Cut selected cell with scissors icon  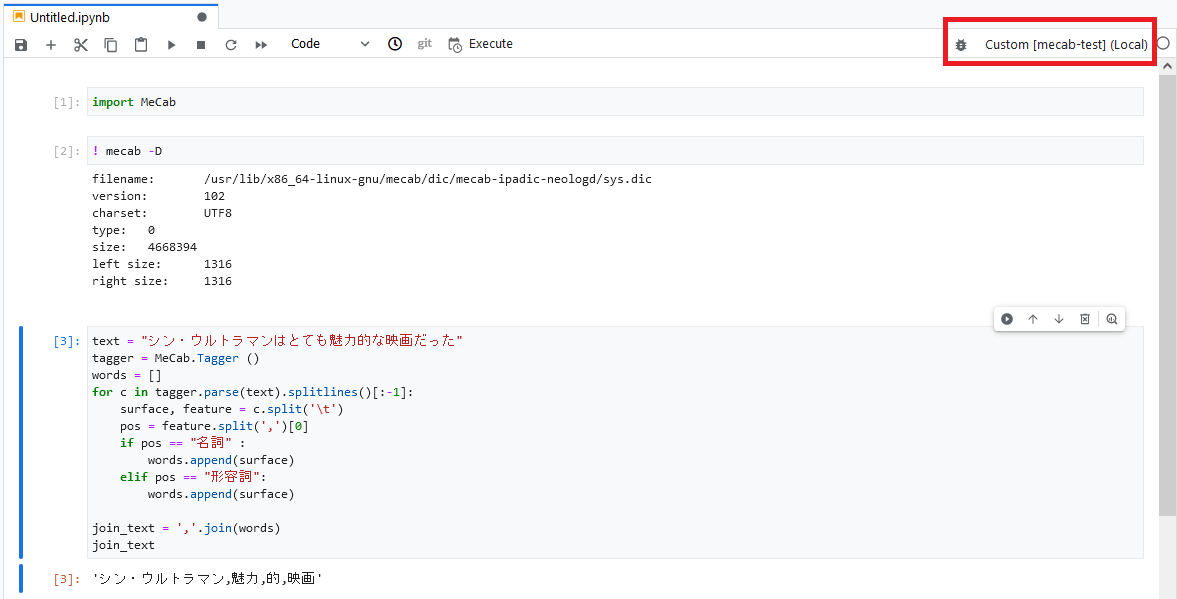pyautogui.click(x=81, y=45)
